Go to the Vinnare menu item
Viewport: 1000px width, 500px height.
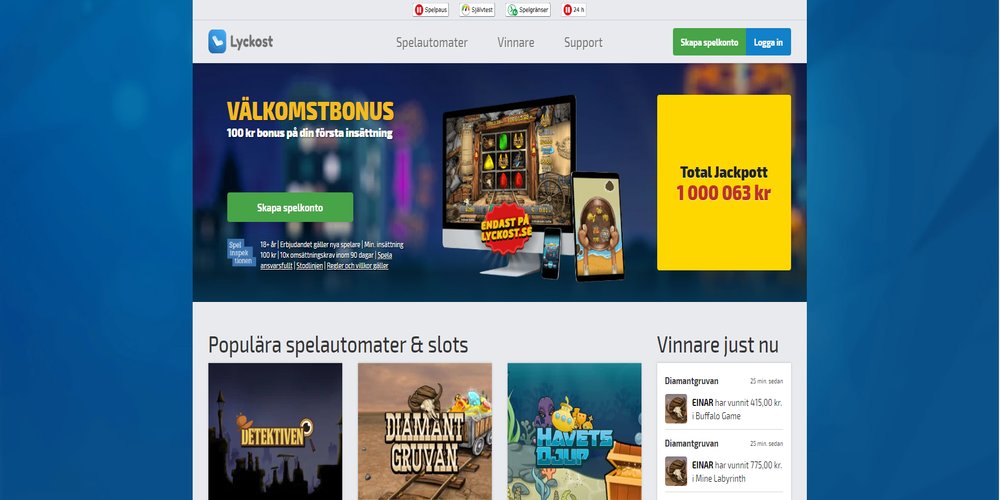516,42
